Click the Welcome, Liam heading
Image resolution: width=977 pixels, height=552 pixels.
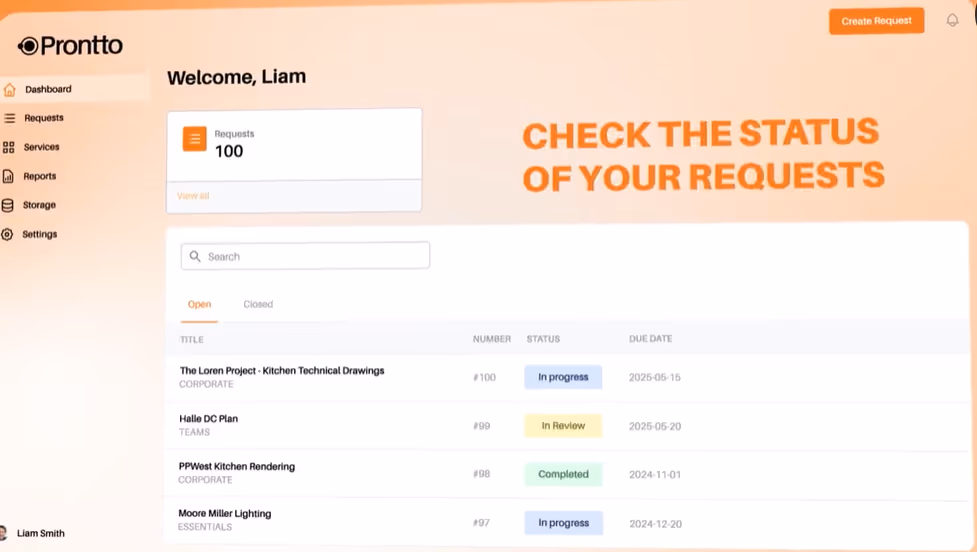point(237,77)
